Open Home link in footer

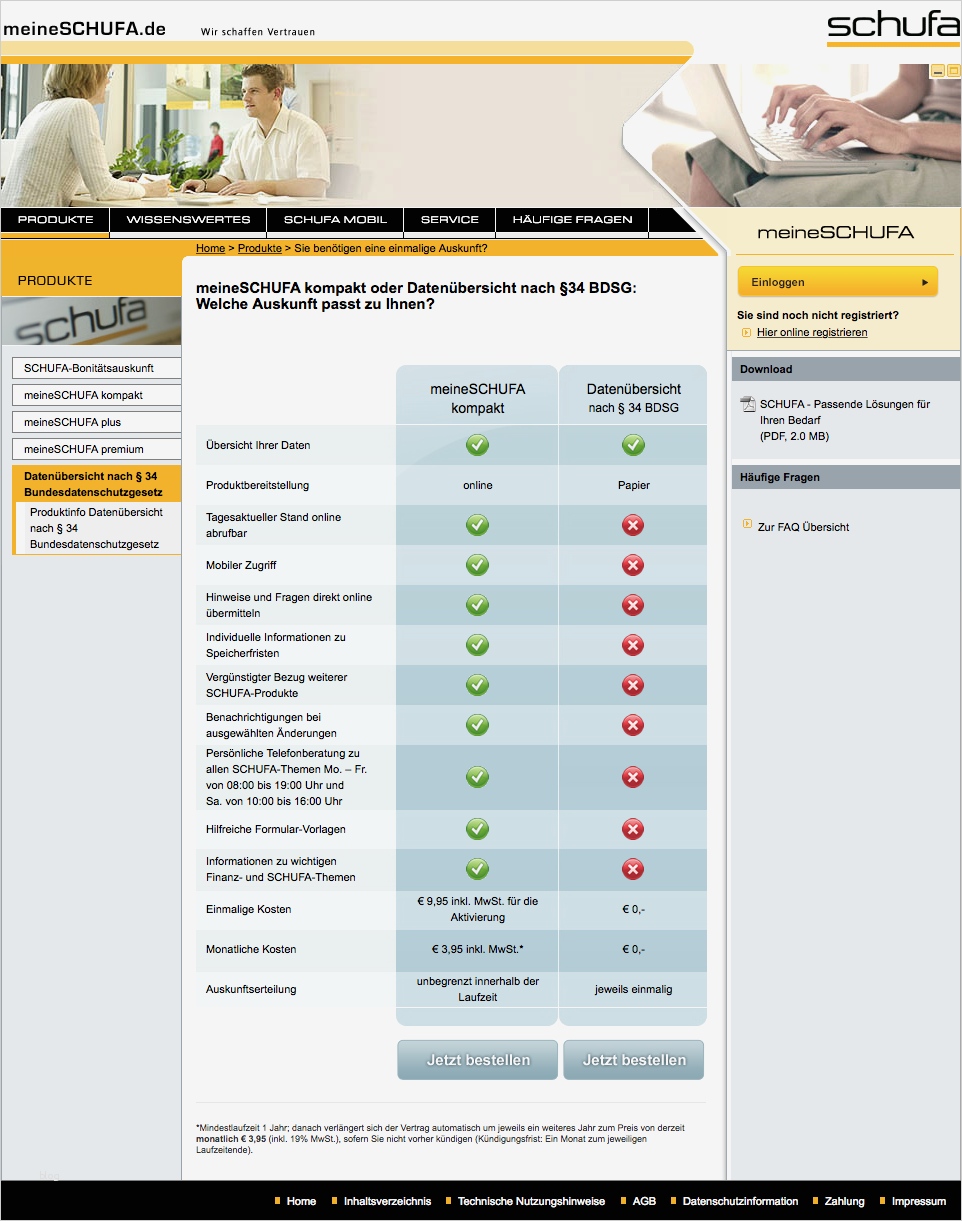tap(301, 1201)
